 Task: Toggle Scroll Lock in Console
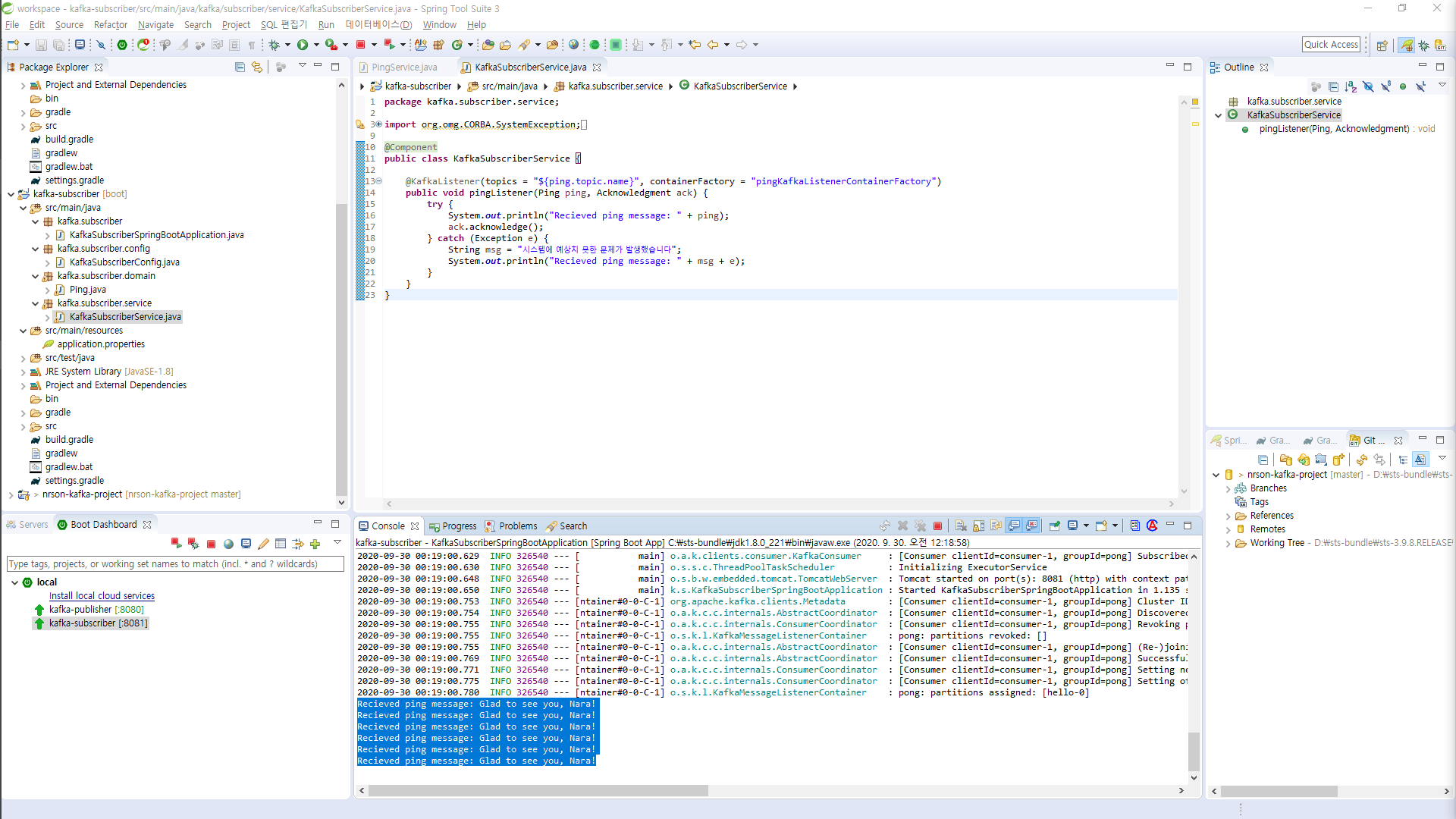(978, 526)
